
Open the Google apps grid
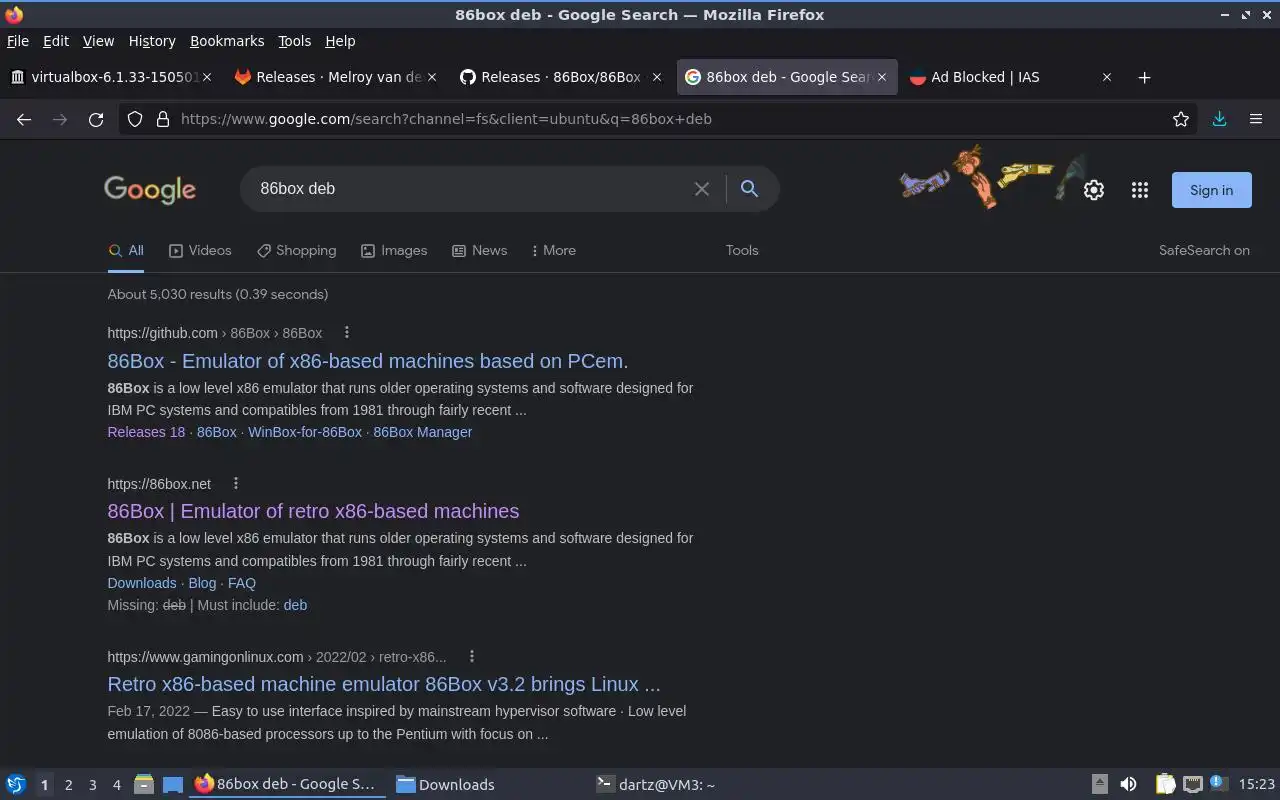1140,190
